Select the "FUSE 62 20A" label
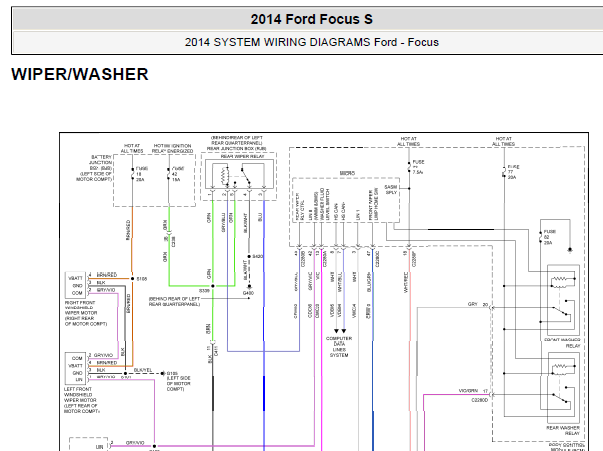The width and height of the screenshot is (603, 451). pos(550,237)
